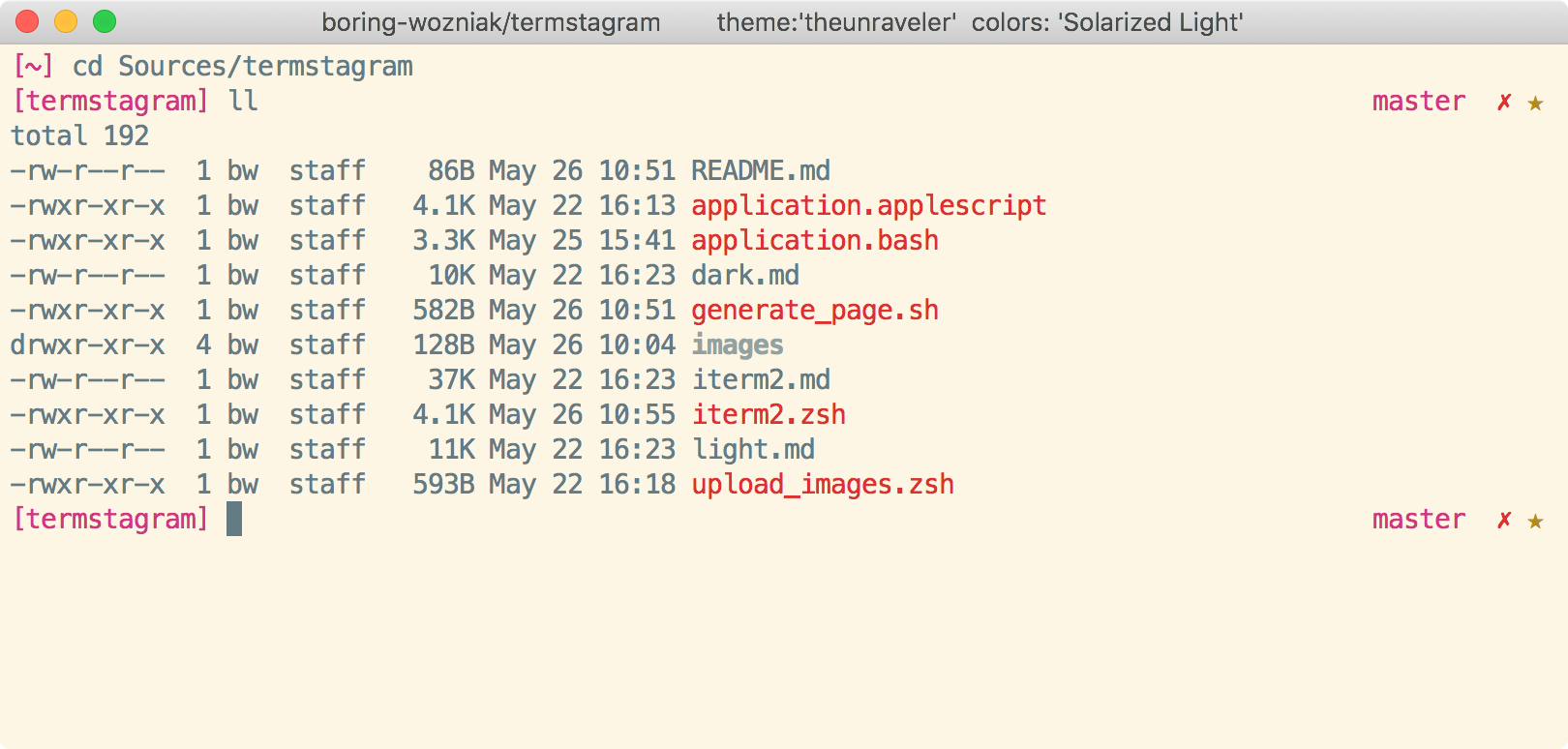The image size is (1568, 749).
Task: Click the generate_page.sh script name
Action: [x=814, y=311]
